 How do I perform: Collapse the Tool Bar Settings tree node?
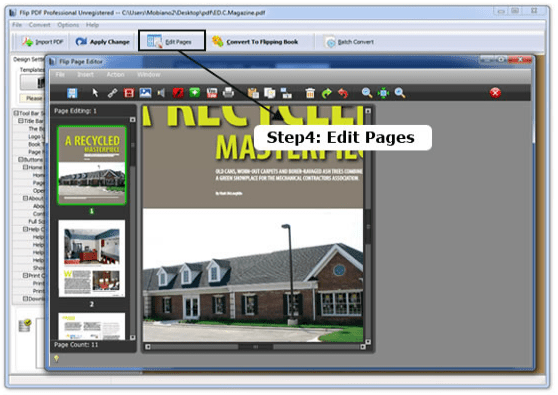[16, 113]
